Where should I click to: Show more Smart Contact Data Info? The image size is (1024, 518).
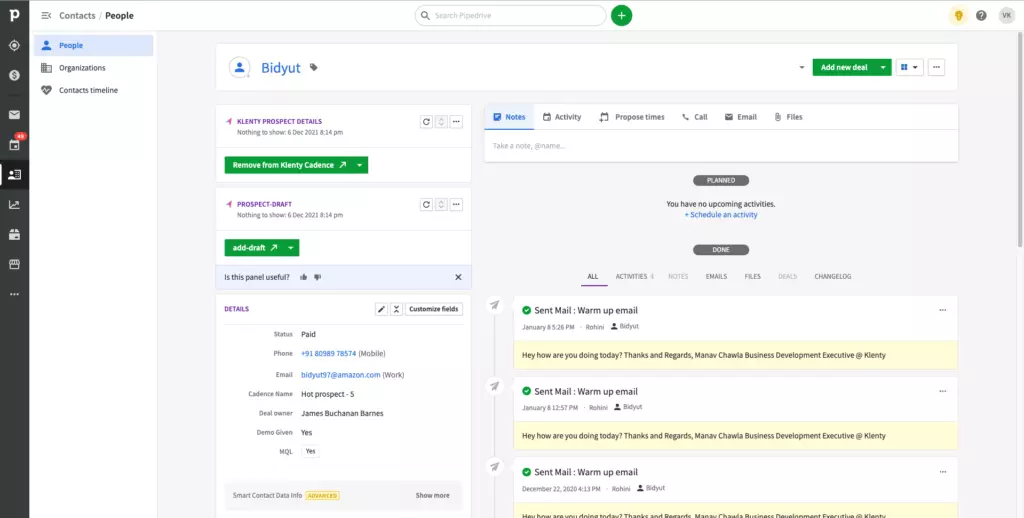pos(432,495)
